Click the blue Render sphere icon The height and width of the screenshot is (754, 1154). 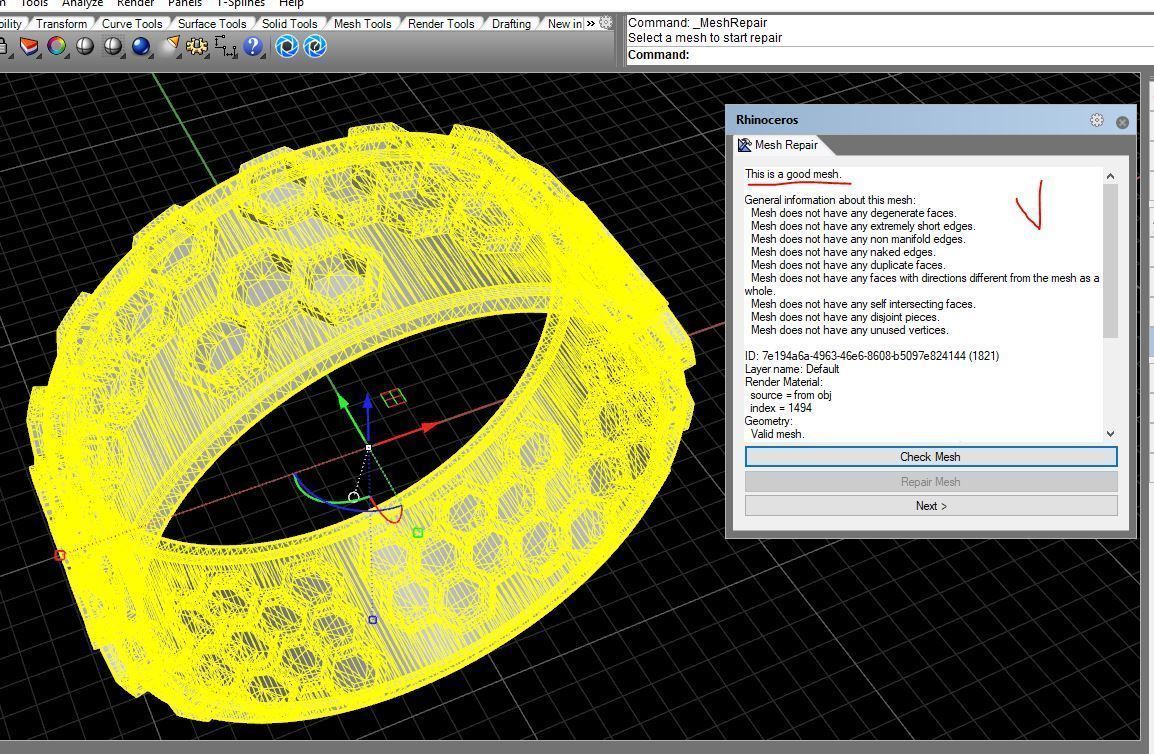[141, 46]
